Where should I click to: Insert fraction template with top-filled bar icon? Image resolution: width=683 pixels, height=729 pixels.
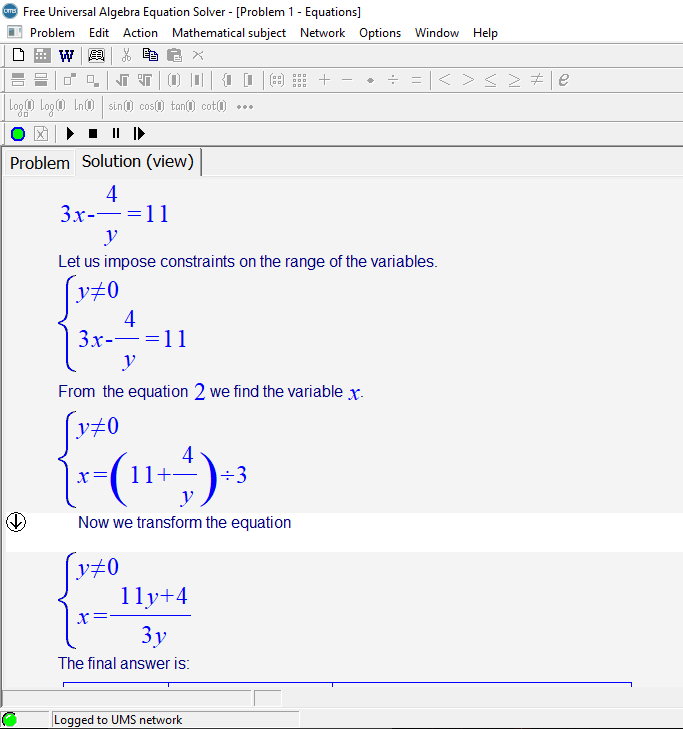(x=18, y=80)
